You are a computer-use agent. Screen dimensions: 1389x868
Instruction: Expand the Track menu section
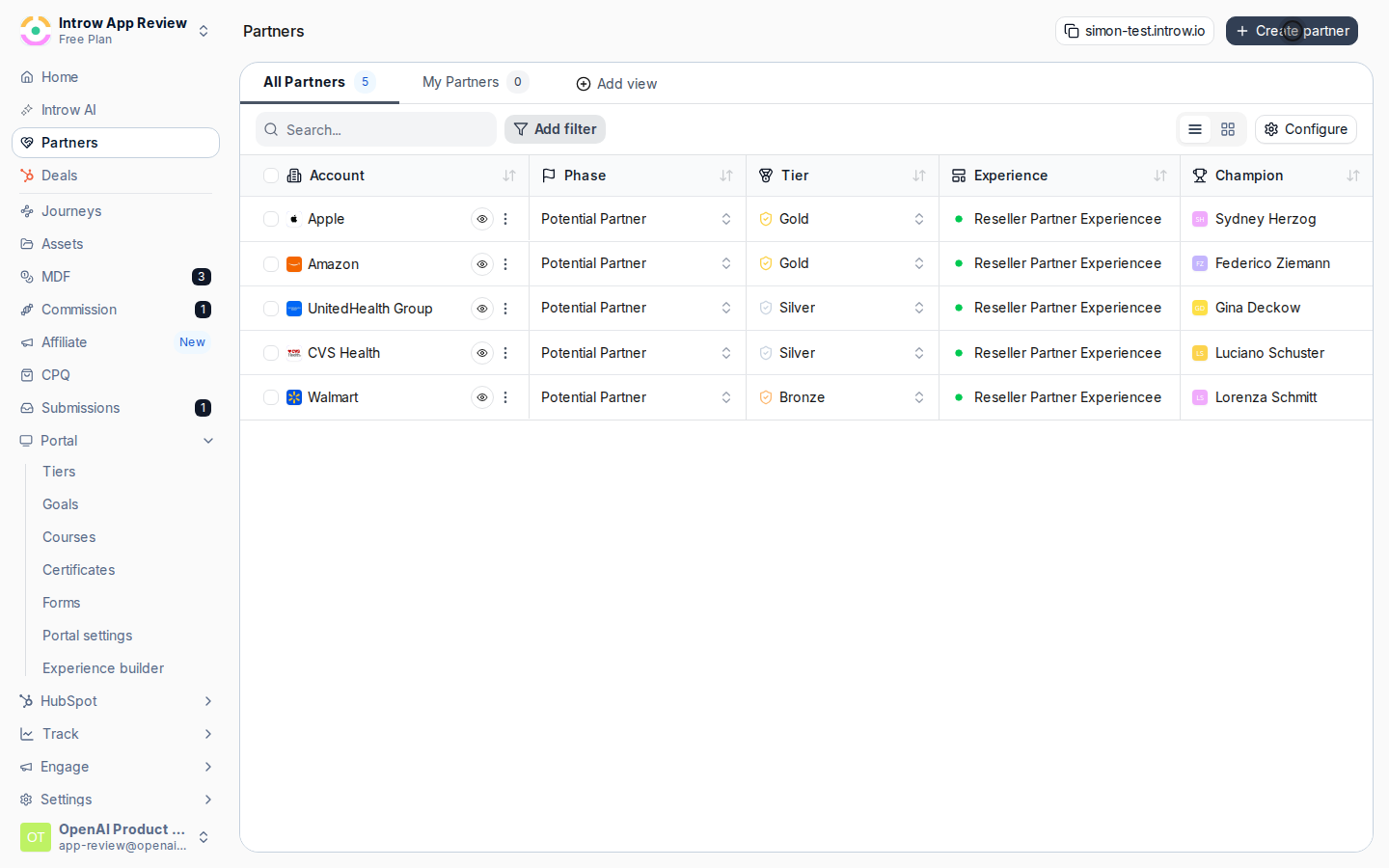pyautogui.click(x=116, y=734)
